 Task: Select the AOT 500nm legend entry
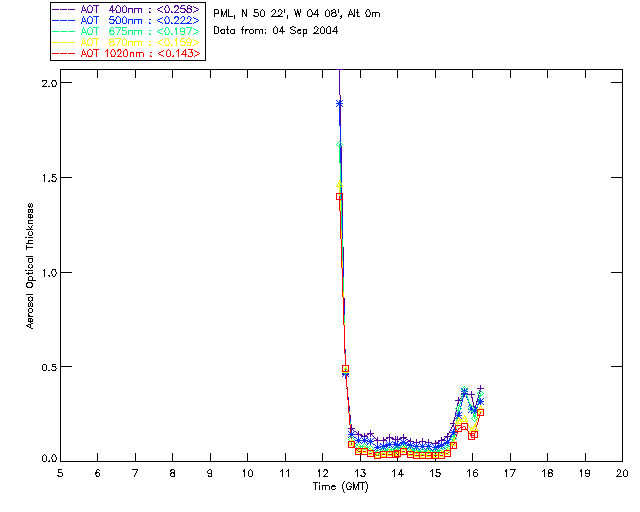pyautogui.click(x=127, y=20)
